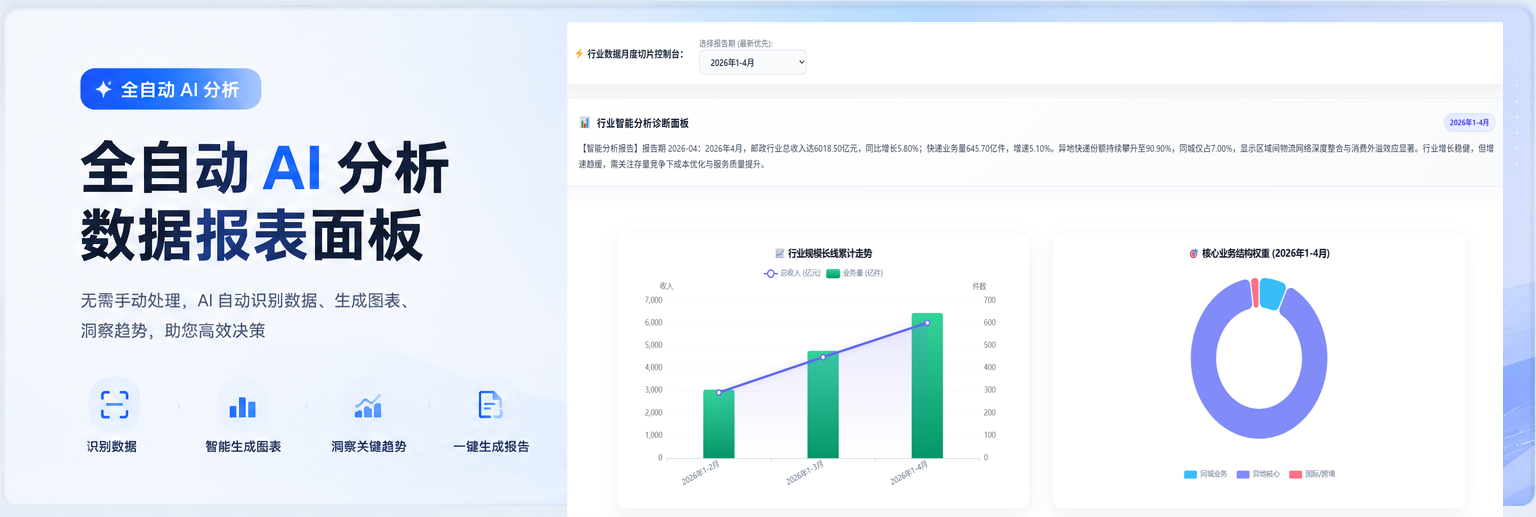The height and width of the screenshot is (517, 1536).
Task: Click the 一键生成报告 label
Action: click(491, 447)
